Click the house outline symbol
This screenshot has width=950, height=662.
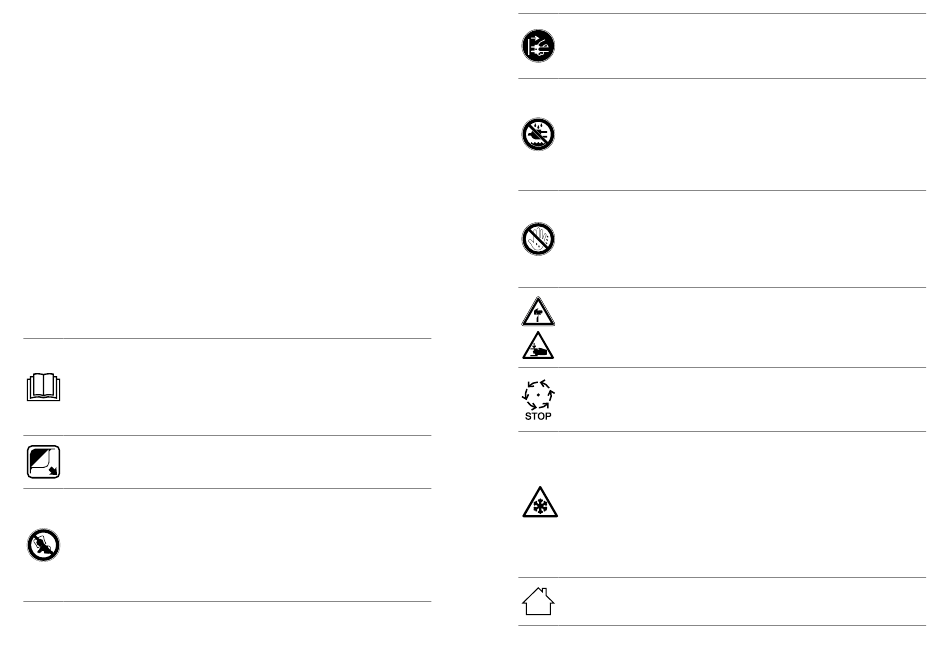538,602
